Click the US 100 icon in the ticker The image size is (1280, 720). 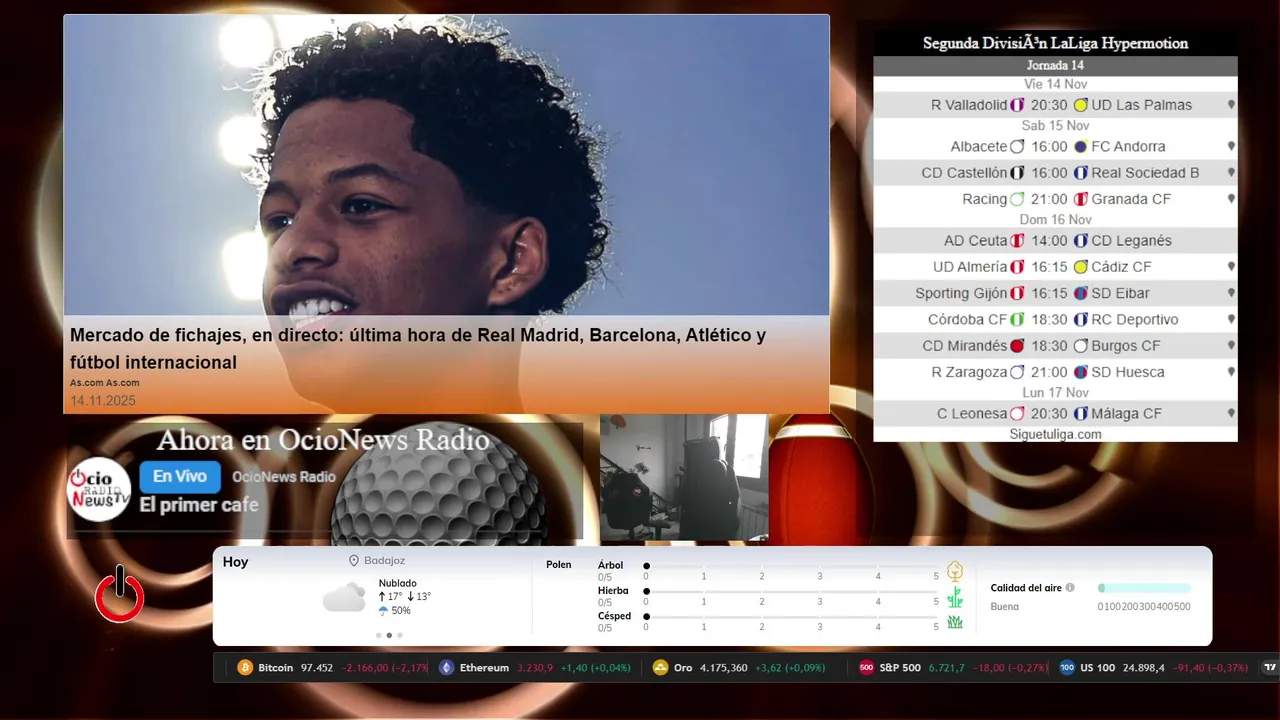coord(1067,668)
